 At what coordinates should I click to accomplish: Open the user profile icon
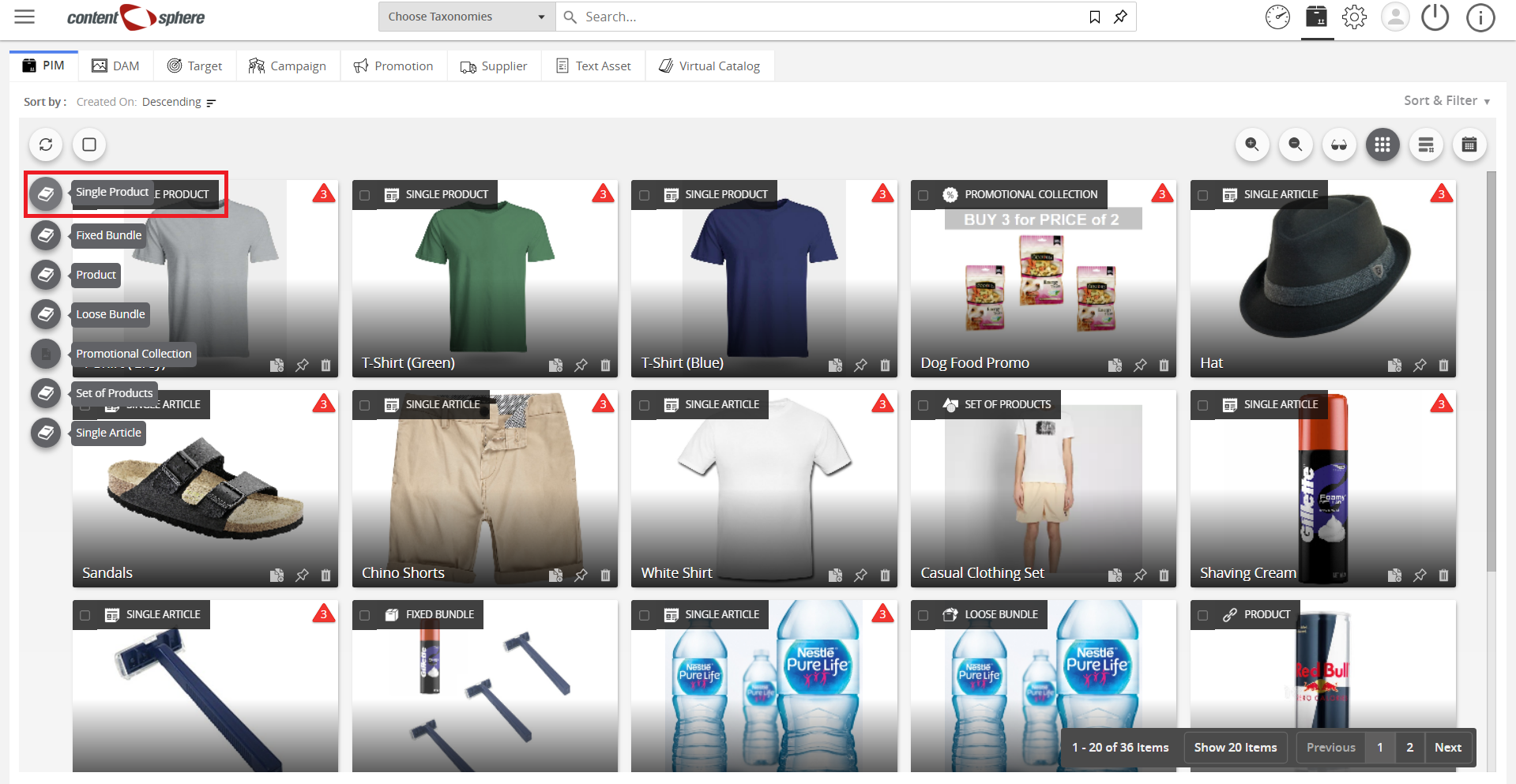(x=1395, y=17)
